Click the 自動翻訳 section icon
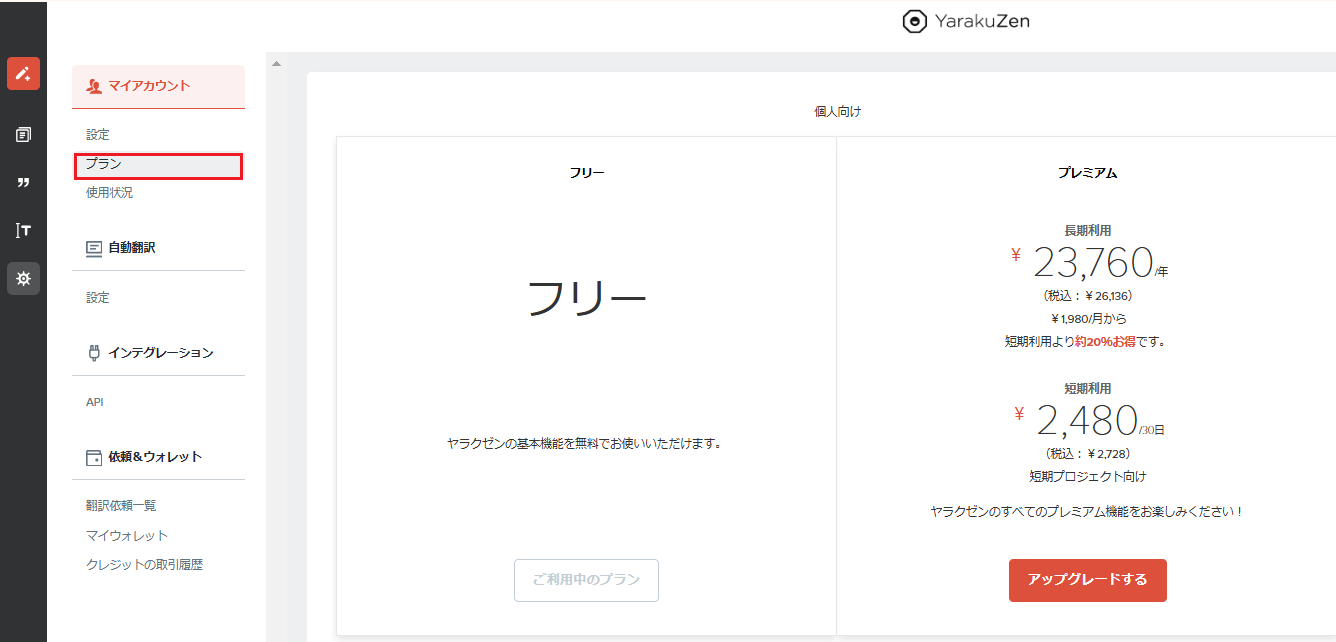Viewport: 1336px width, 642px height. 94,247
